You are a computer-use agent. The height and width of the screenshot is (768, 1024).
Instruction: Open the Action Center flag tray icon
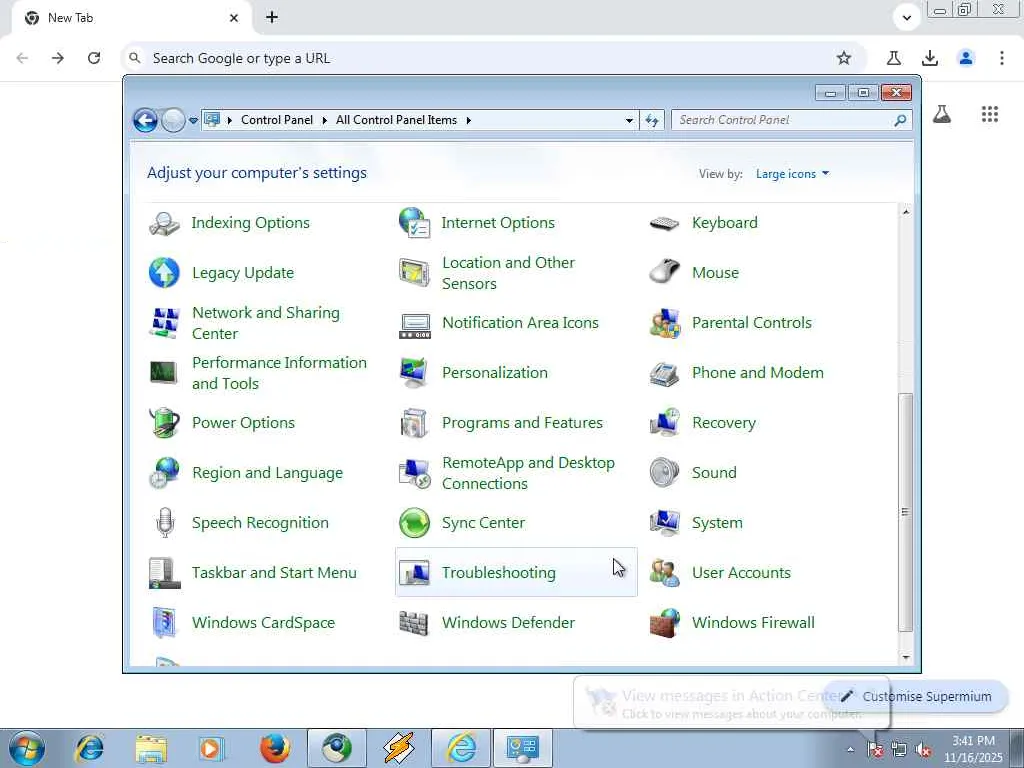(x=875, y=749)
